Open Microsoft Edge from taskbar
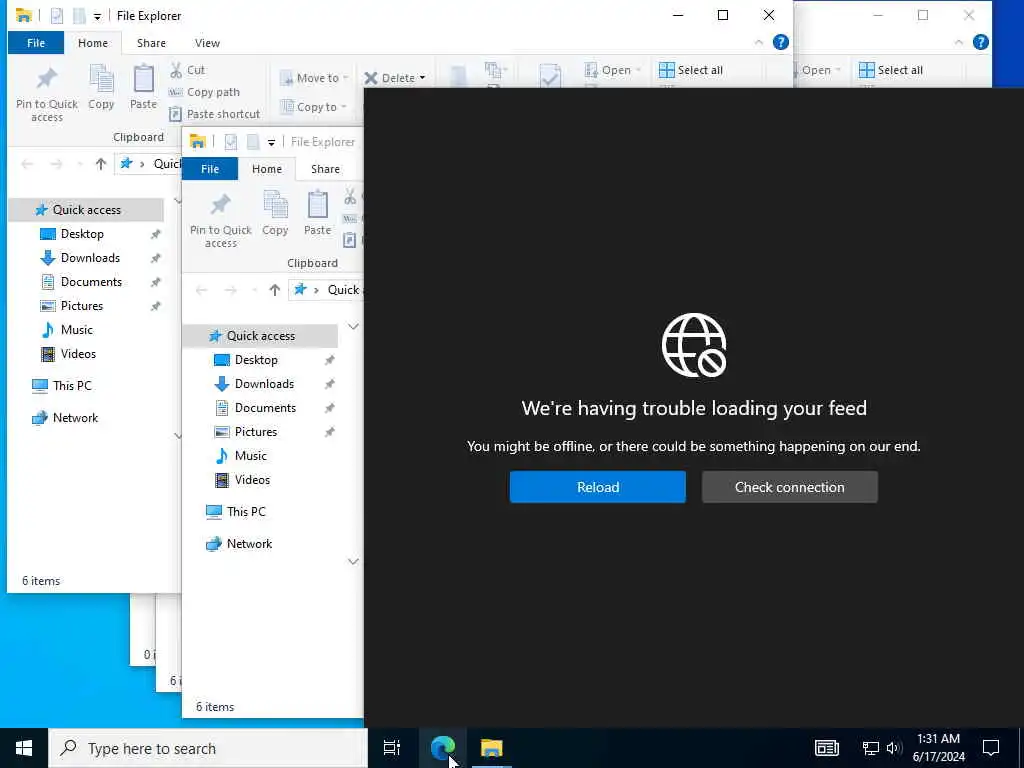This screenshot has width=1024, height=768. (x=443, y=748)
